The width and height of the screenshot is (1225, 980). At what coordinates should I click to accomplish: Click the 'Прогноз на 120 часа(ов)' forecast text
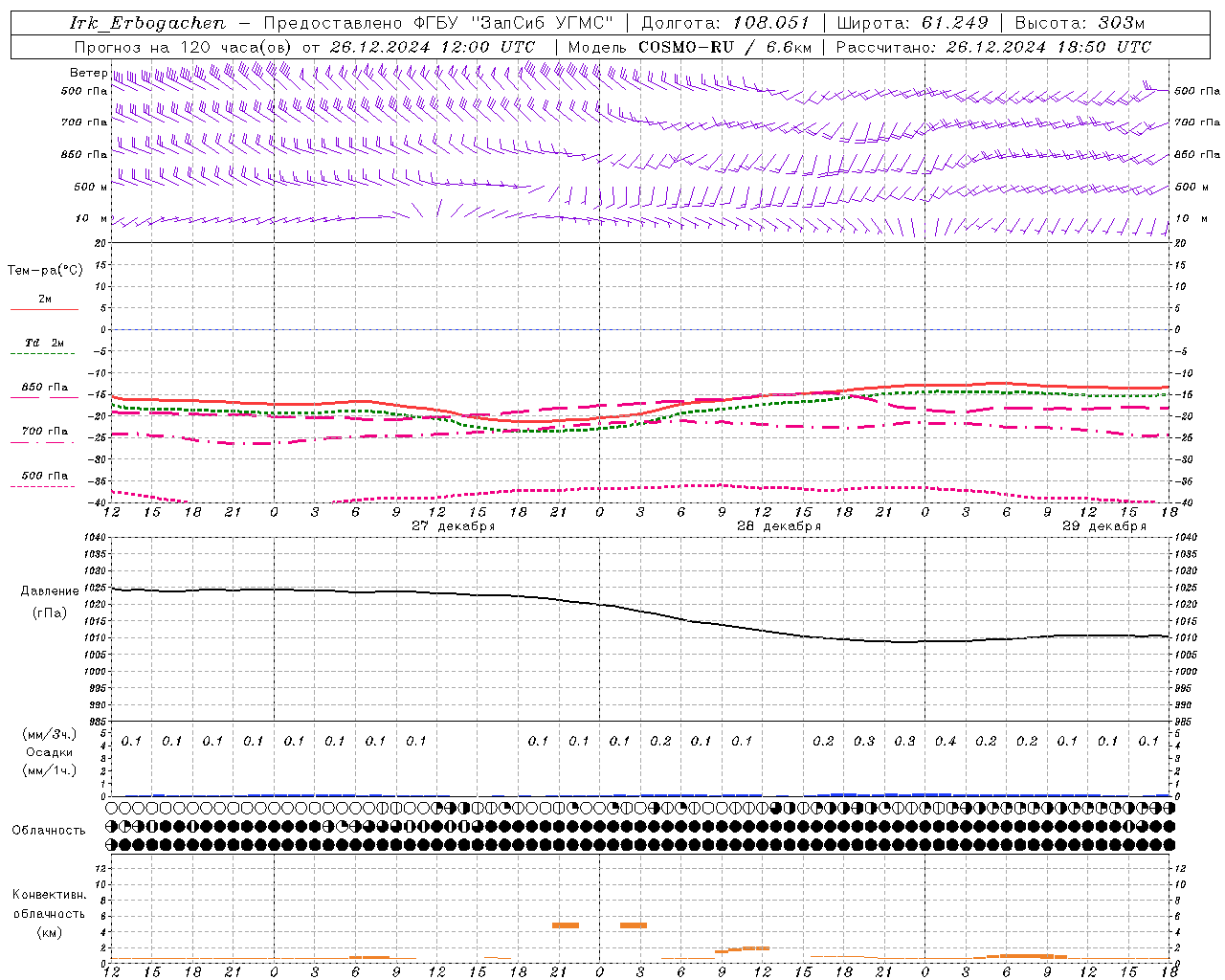[x=185, y=47]
